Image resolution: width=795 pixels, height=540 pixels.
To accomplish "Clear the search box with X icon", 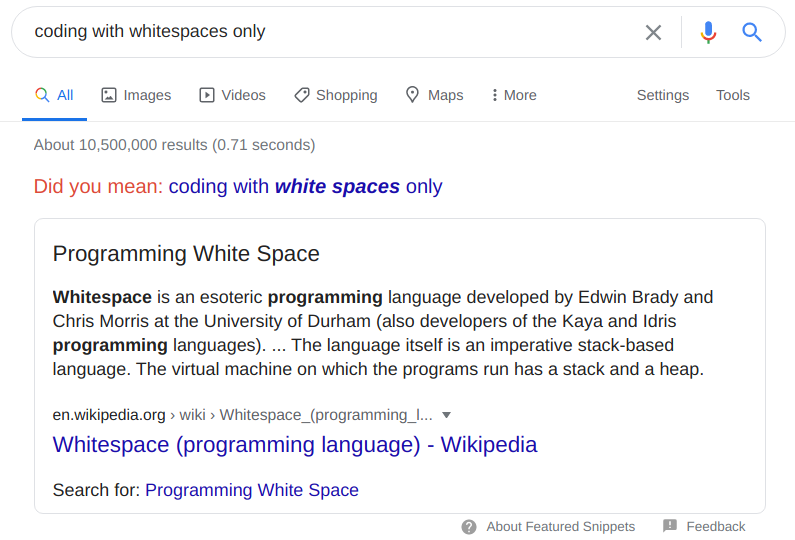I will coord(653,32).
